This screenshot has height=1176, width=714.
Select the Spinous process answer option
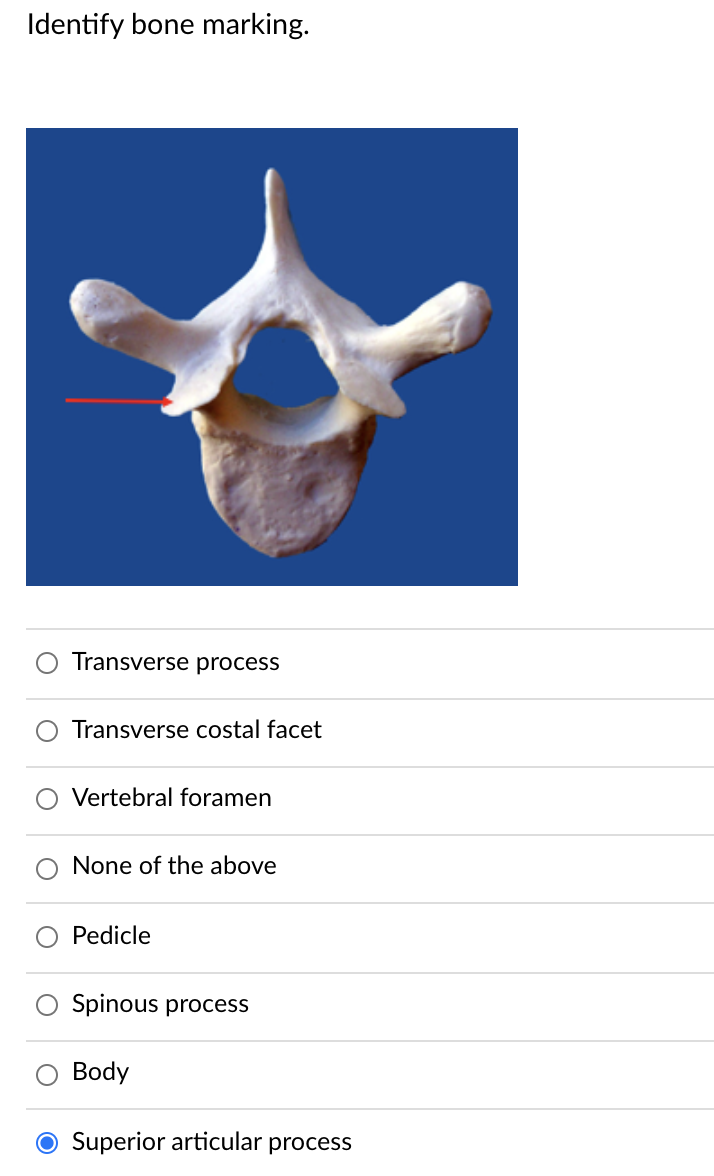(x=46, y=1005)
